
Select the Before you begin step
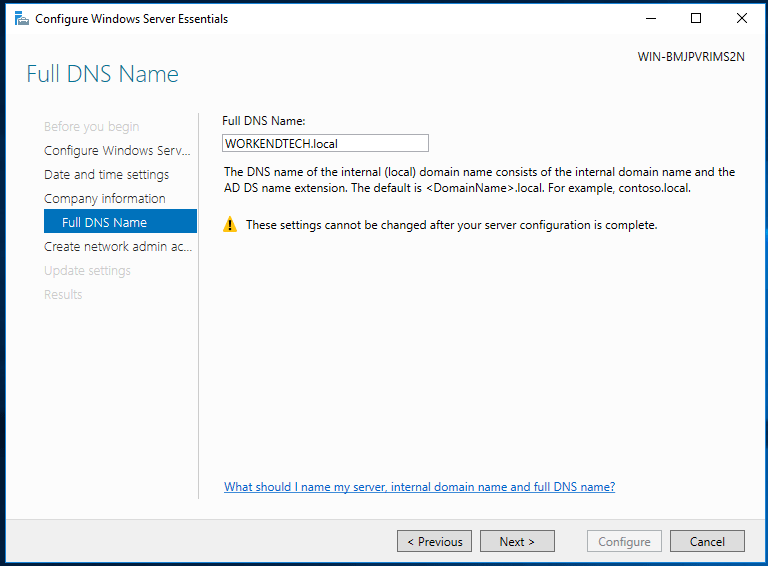[92, 126]
